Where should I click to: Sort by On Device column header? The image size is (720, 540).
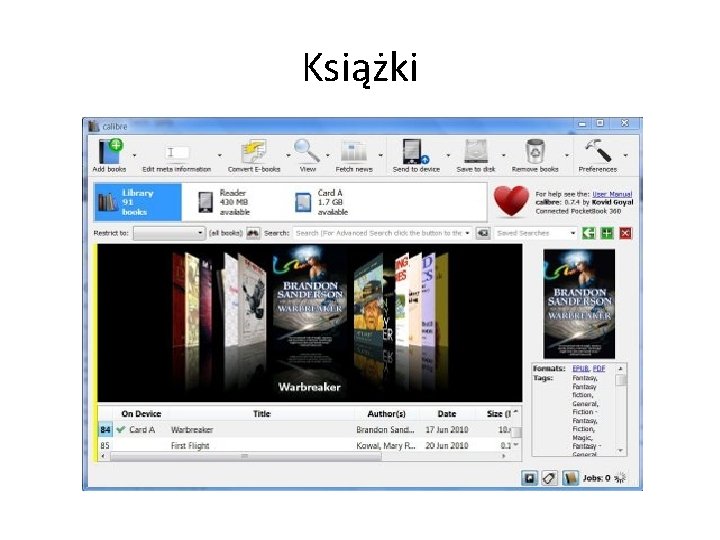pos(141,414)
